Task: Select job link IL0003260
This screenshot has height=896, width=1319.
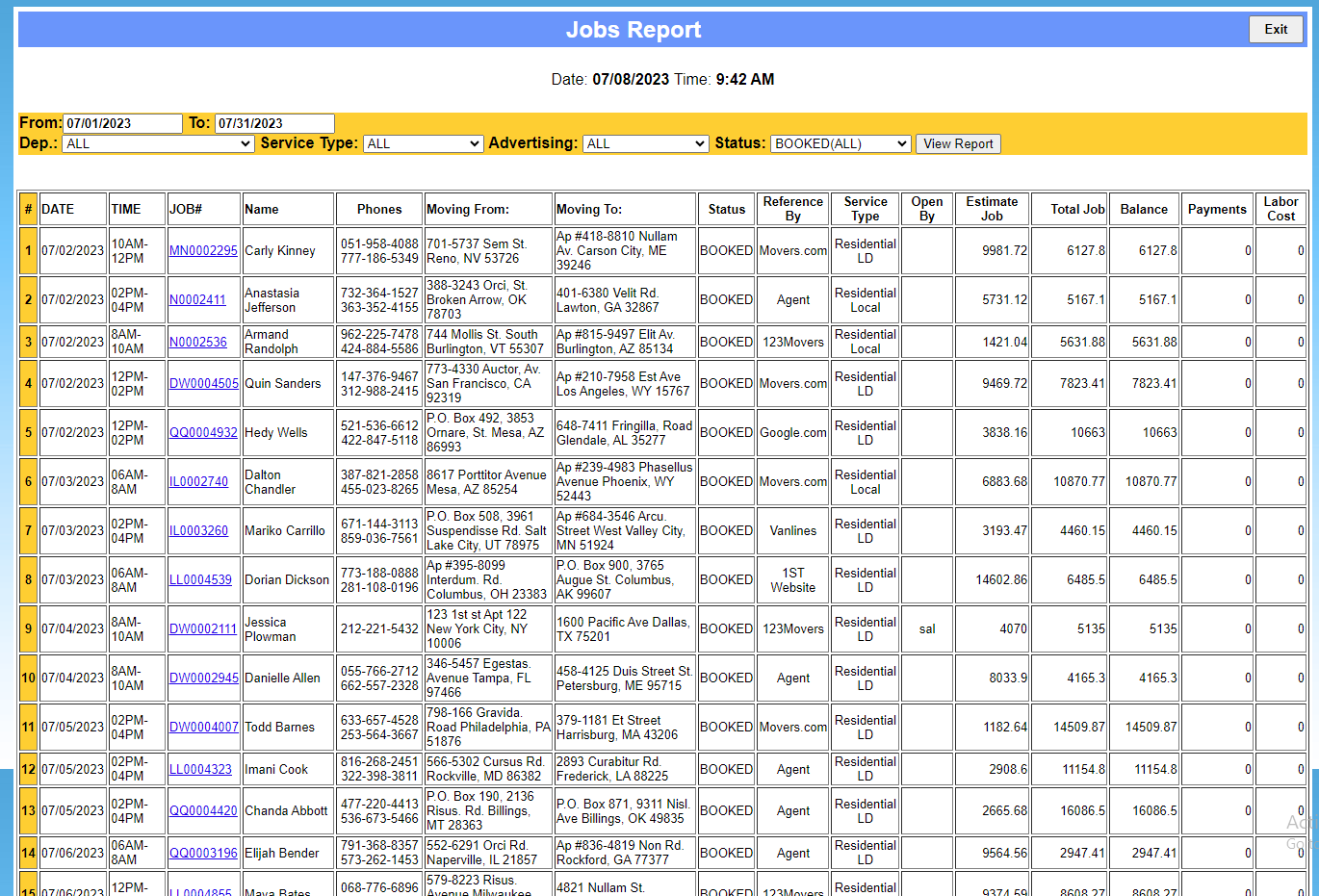Action: click(x=198, y=530)
